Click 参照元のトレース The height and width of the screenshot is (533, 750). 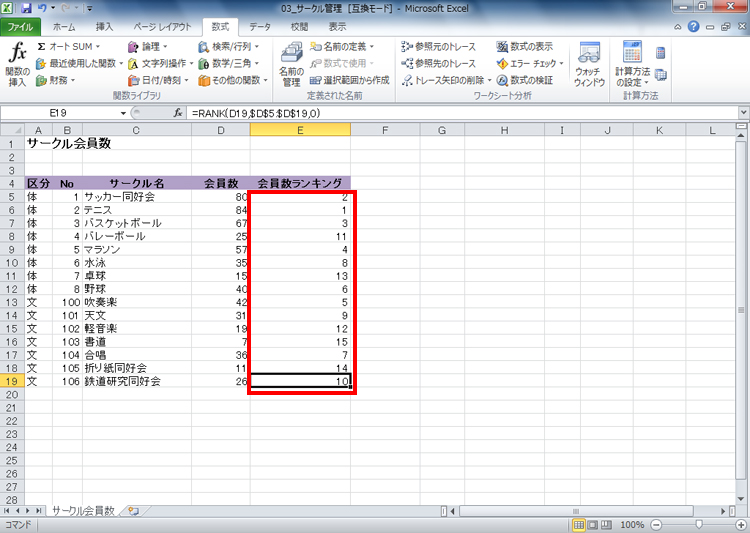click(439, 47)
